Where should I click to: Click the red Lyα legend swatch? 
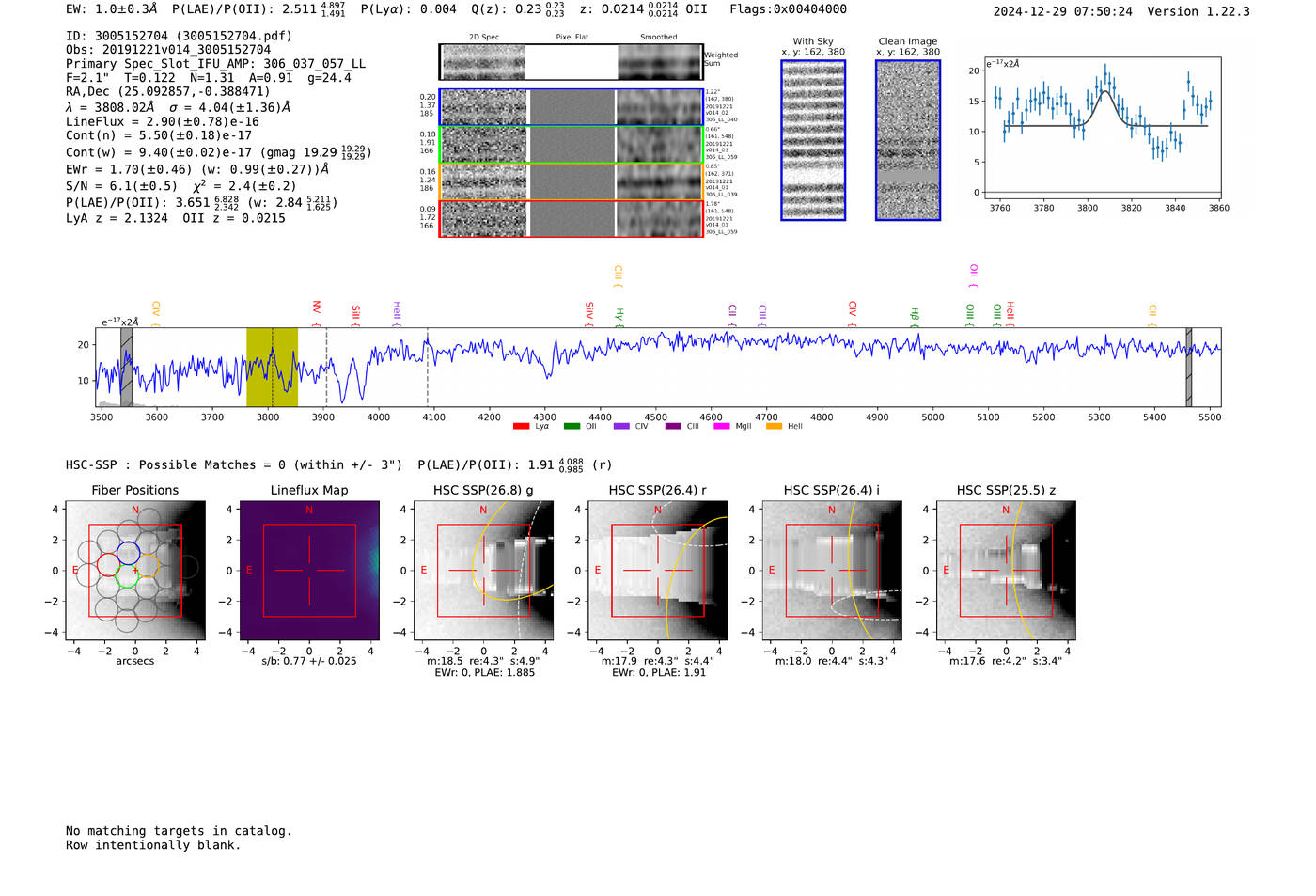click(x=521, y=427)
